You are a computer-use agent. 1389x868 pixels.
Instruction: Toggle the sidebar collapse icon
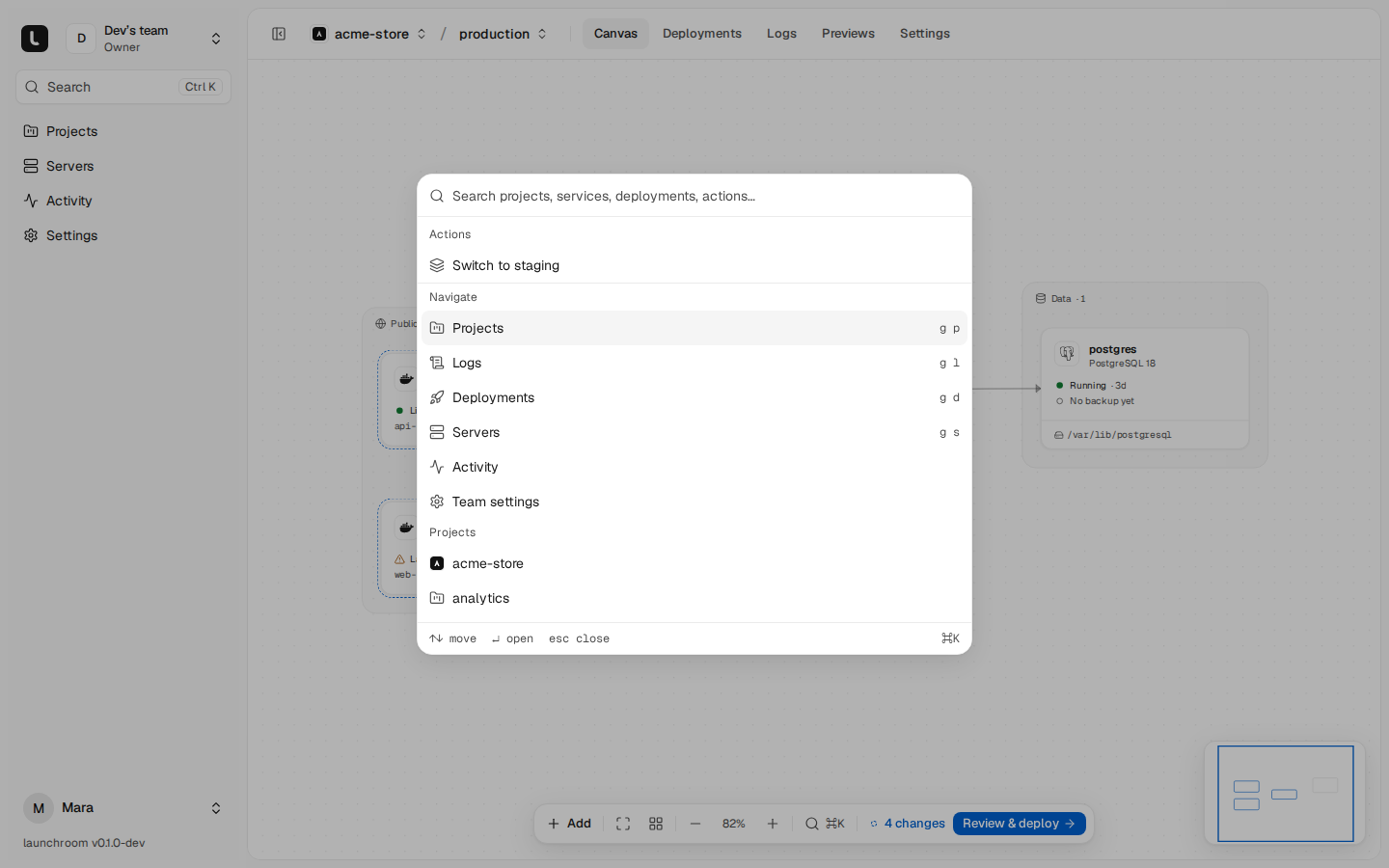(x=279, y=34)
